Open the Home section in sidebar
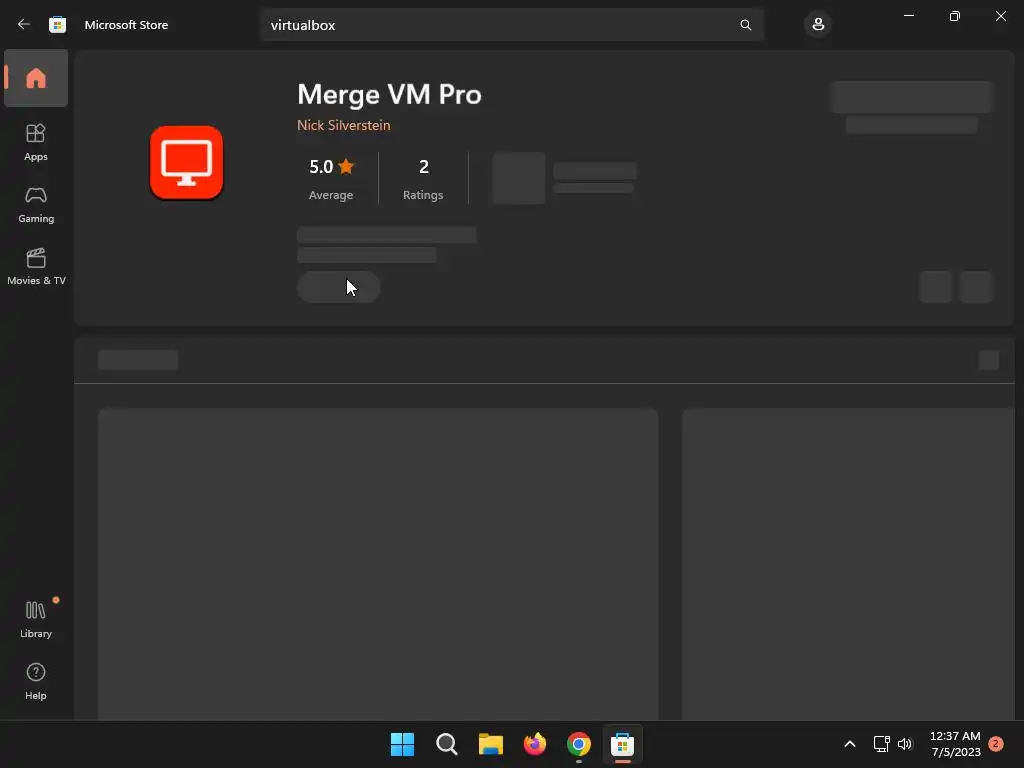This screenshot has width=1024, height=768. [36, 78]
